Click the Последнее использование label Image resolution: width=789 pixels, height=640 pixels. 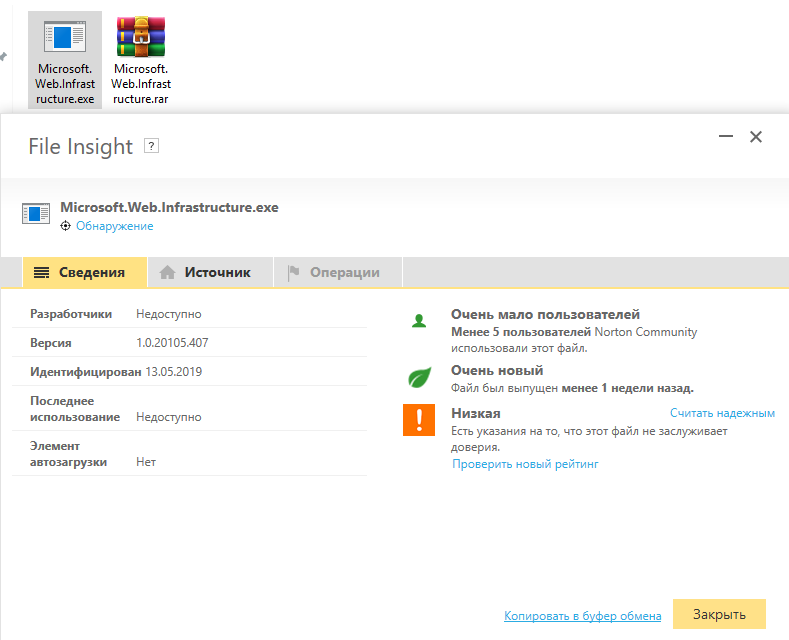click(x=75, y=409)
